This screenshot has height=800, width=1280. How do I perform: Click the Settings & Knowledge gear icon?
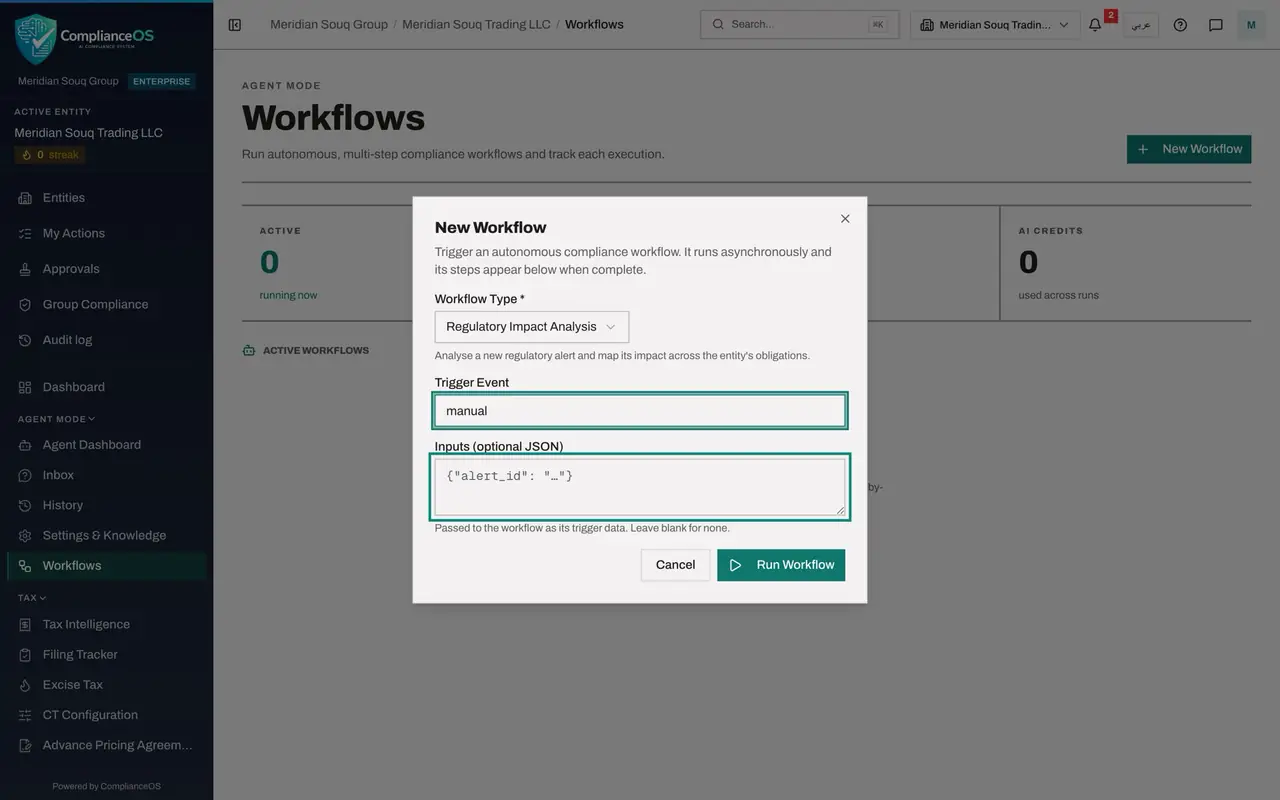tap(25, 536)
